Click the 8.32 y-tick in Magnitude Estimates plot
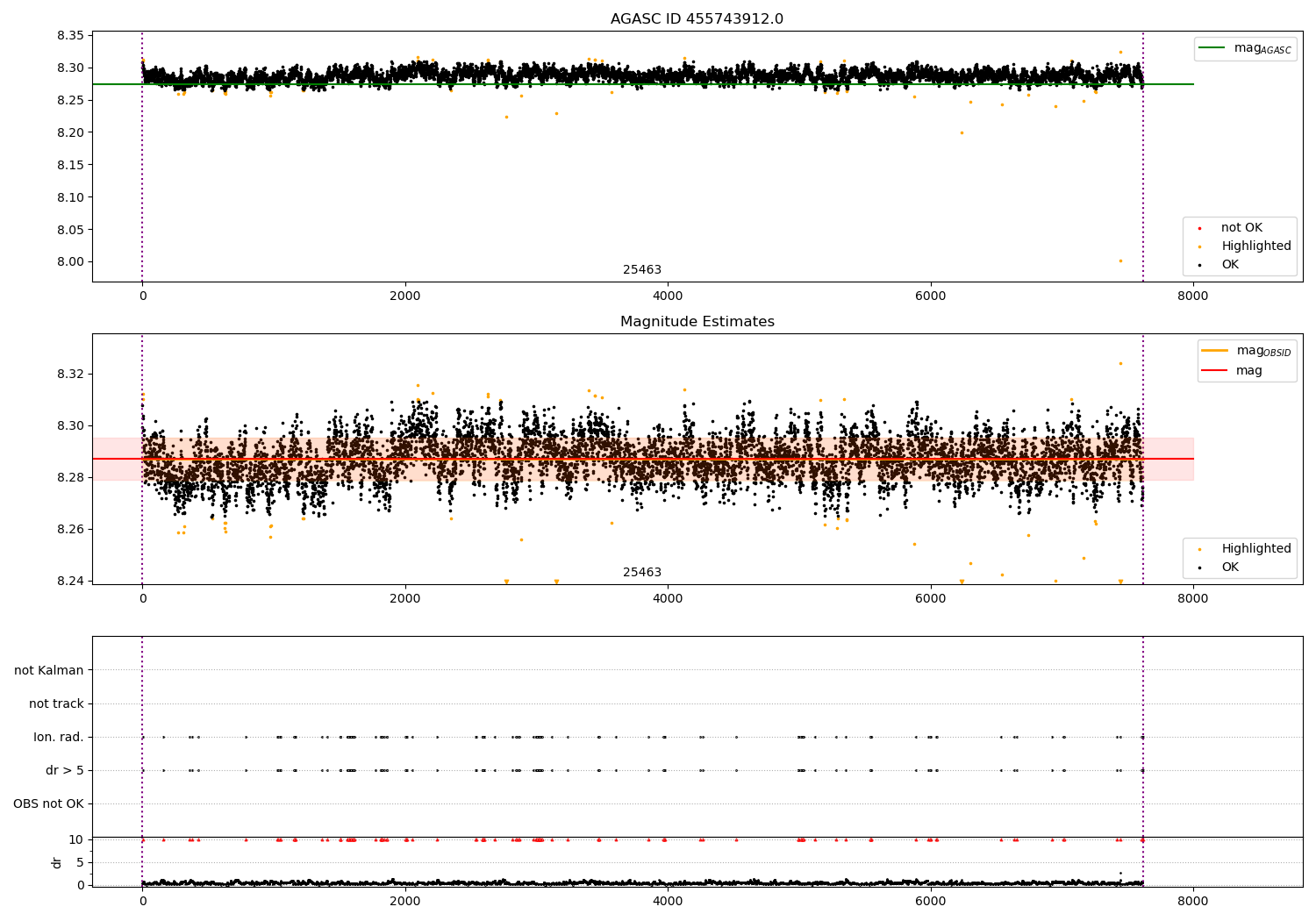 70,374
